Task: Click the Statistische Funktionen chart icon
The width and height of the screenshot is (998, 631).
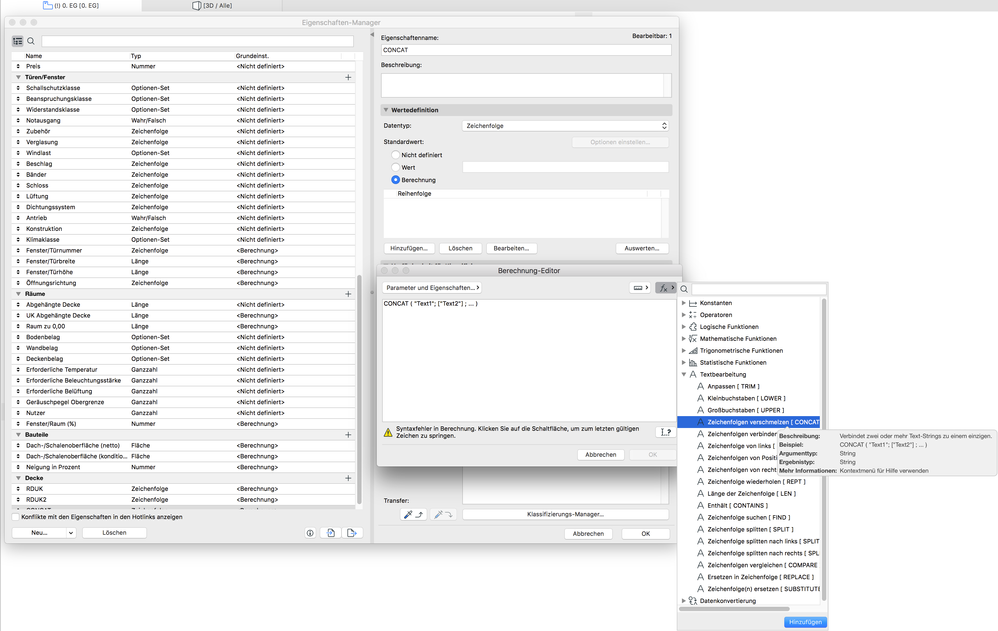Action: pyautogui.click(x=693, y=362)
